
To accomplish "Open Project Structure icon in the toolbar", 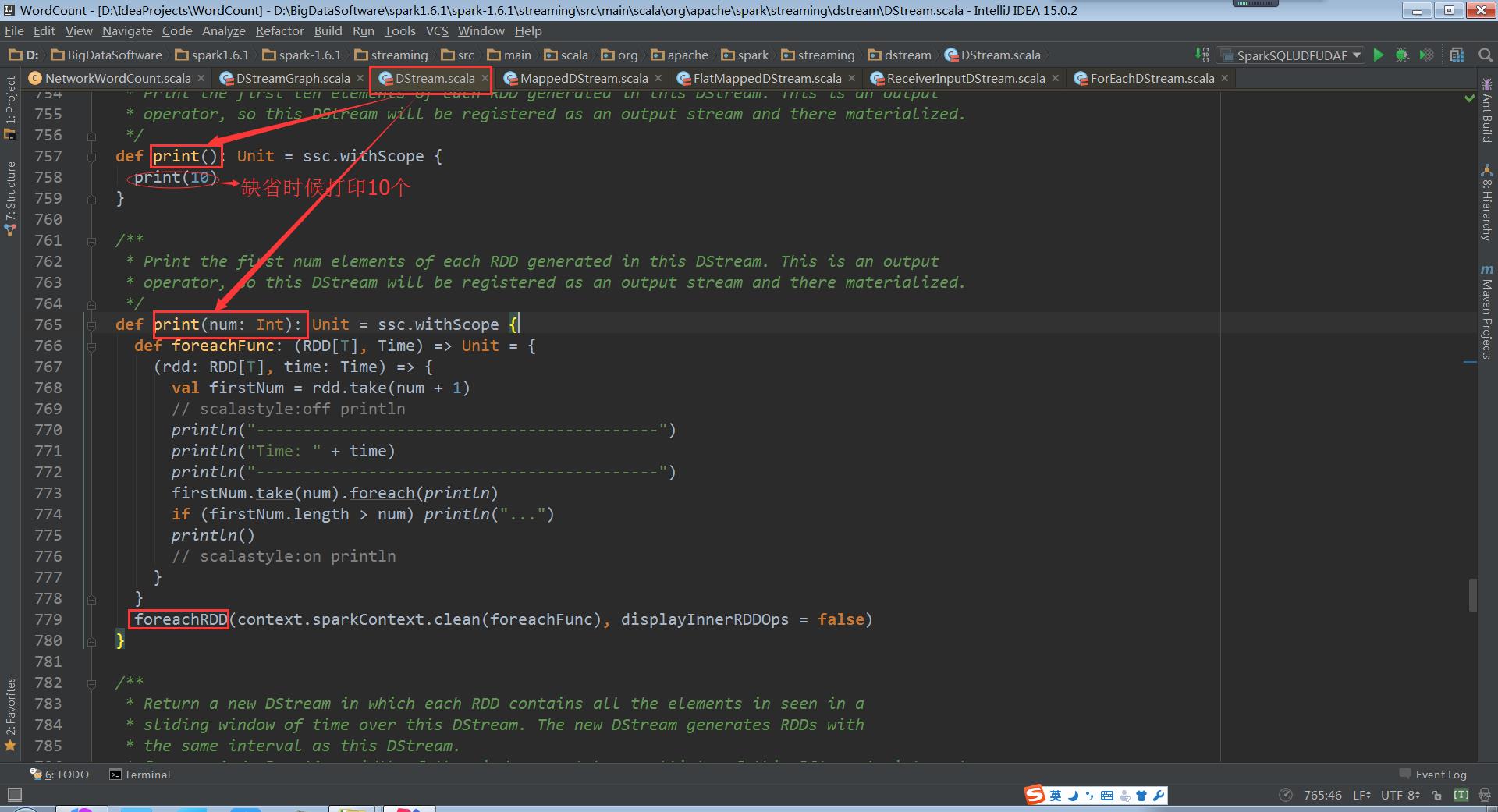I will (1456, 55).
